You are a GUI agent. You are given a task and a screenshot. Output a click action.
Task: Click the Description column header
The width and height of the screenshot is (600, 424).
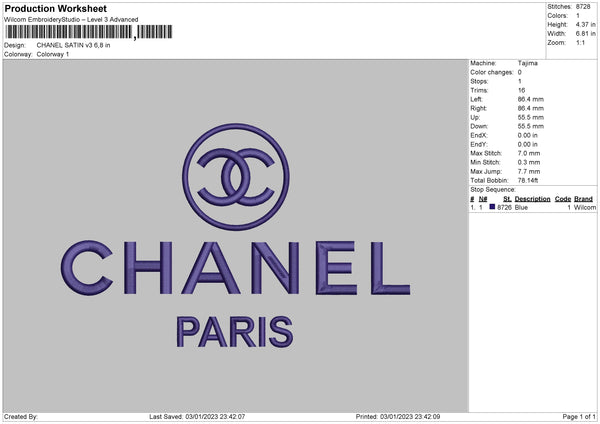point(532,199)
